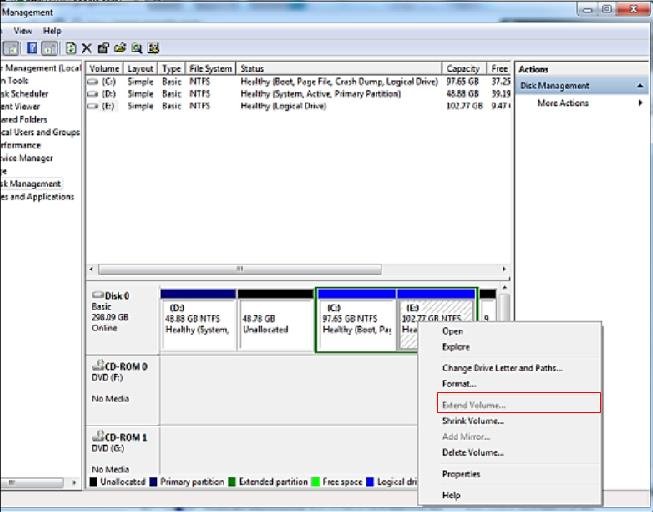
Task: Select the (D:) 48.88 GB partition block
Action: (x=198, y=320)
